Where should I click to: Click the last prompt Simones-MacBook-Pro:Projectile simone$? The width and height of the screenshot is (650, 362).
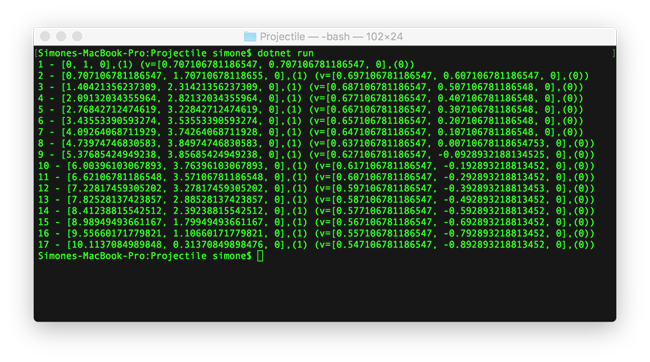click(145, 256)
